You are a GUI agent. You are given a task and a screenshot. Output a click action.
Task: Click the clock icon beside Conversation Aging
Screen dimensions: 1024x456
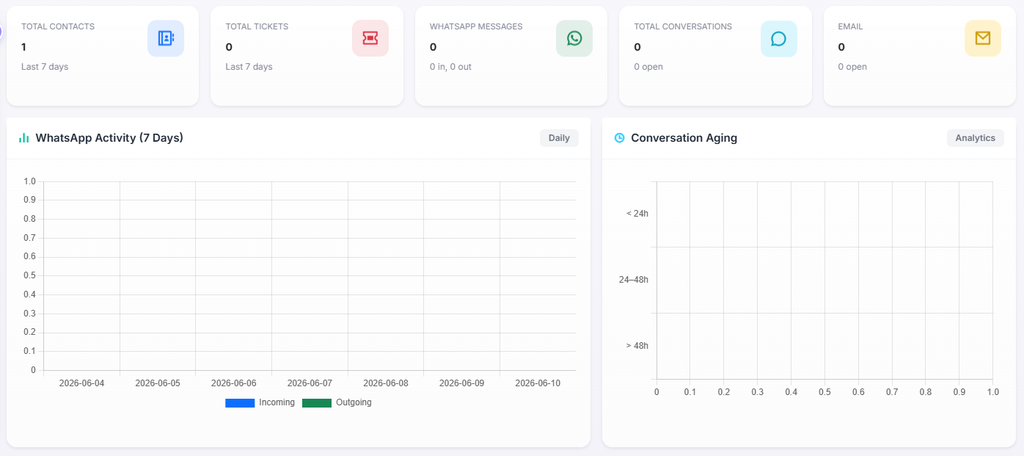click(620, 138)
